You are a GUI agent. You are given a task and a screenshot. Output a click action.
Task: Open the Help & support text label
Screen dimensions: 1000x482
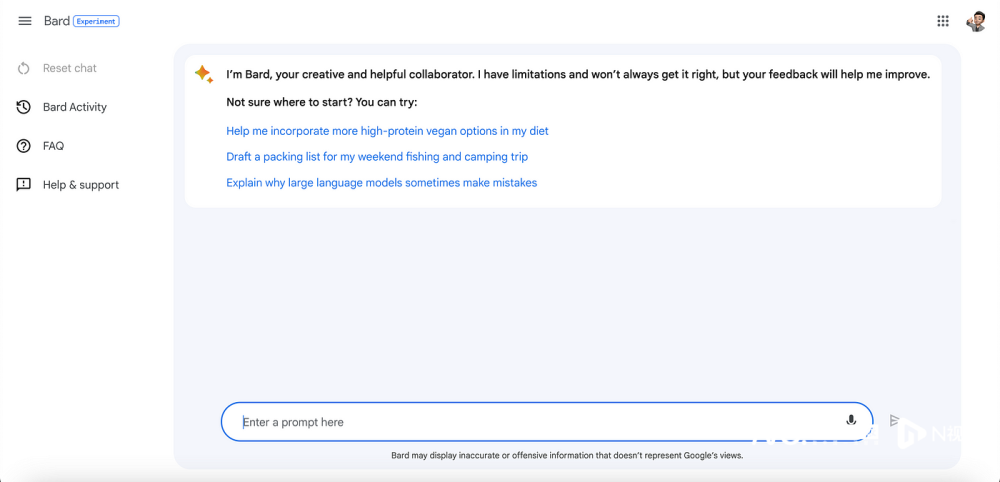pos(81,185)
